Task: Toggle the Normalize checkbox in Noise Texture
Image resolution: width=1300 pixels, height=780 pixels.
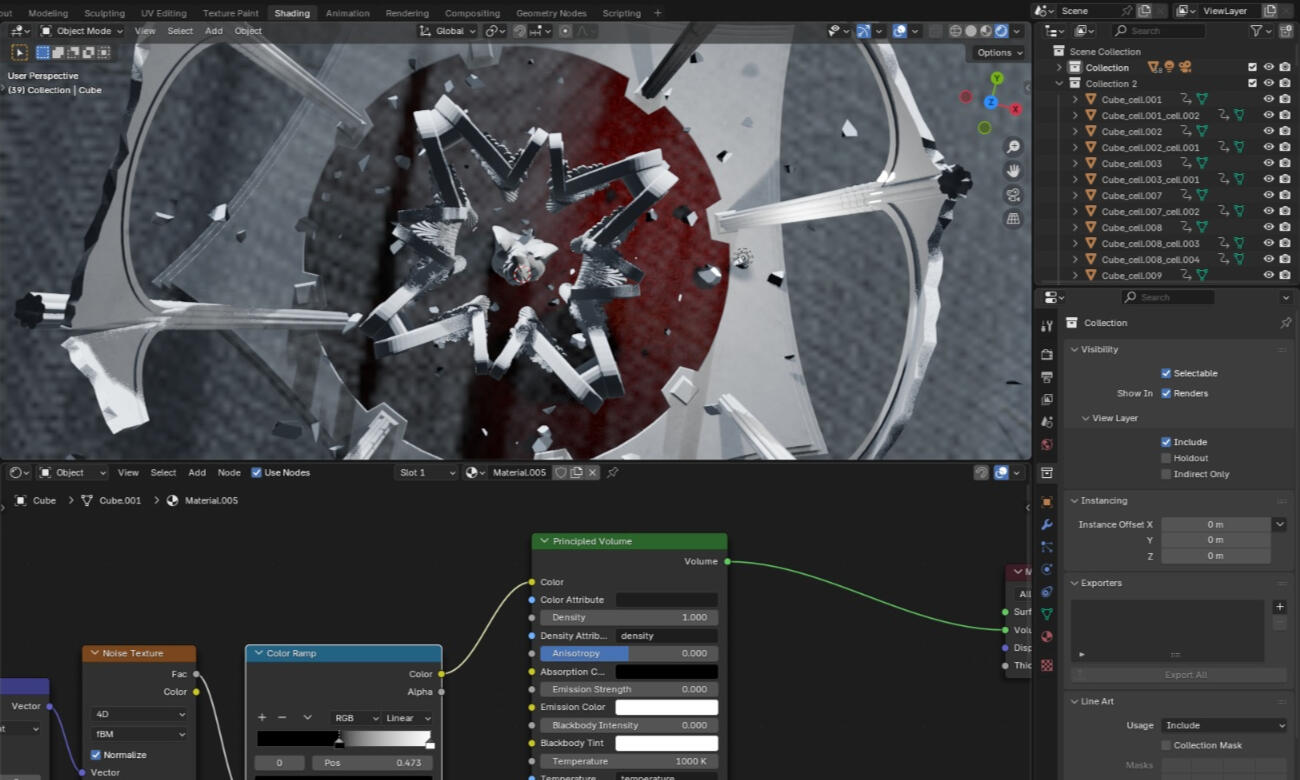Action: tap(96, 755)
